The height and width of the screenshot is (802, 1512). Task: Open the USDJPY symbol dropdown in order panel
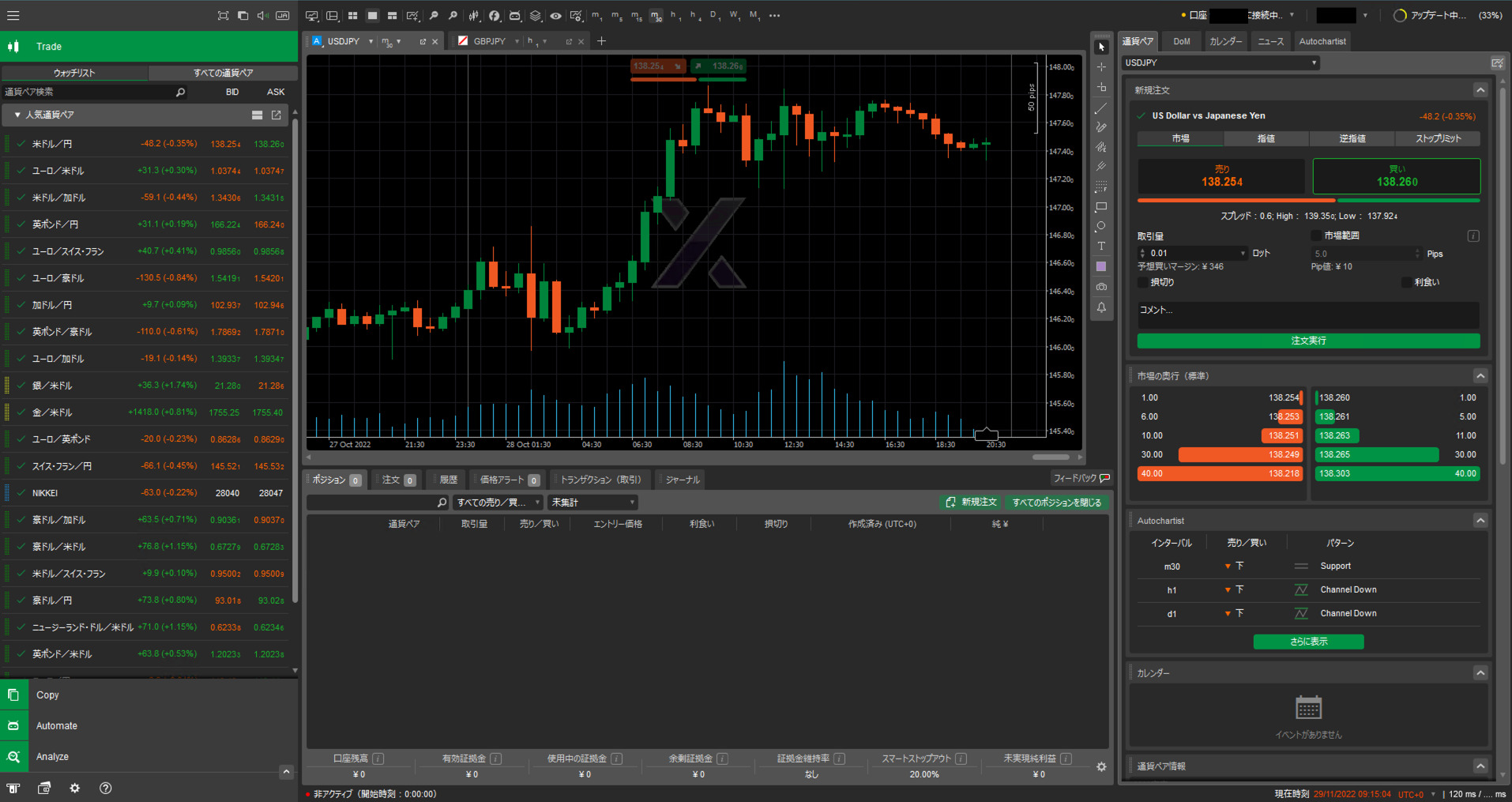pyautogui.click(x=1221, y=62)
